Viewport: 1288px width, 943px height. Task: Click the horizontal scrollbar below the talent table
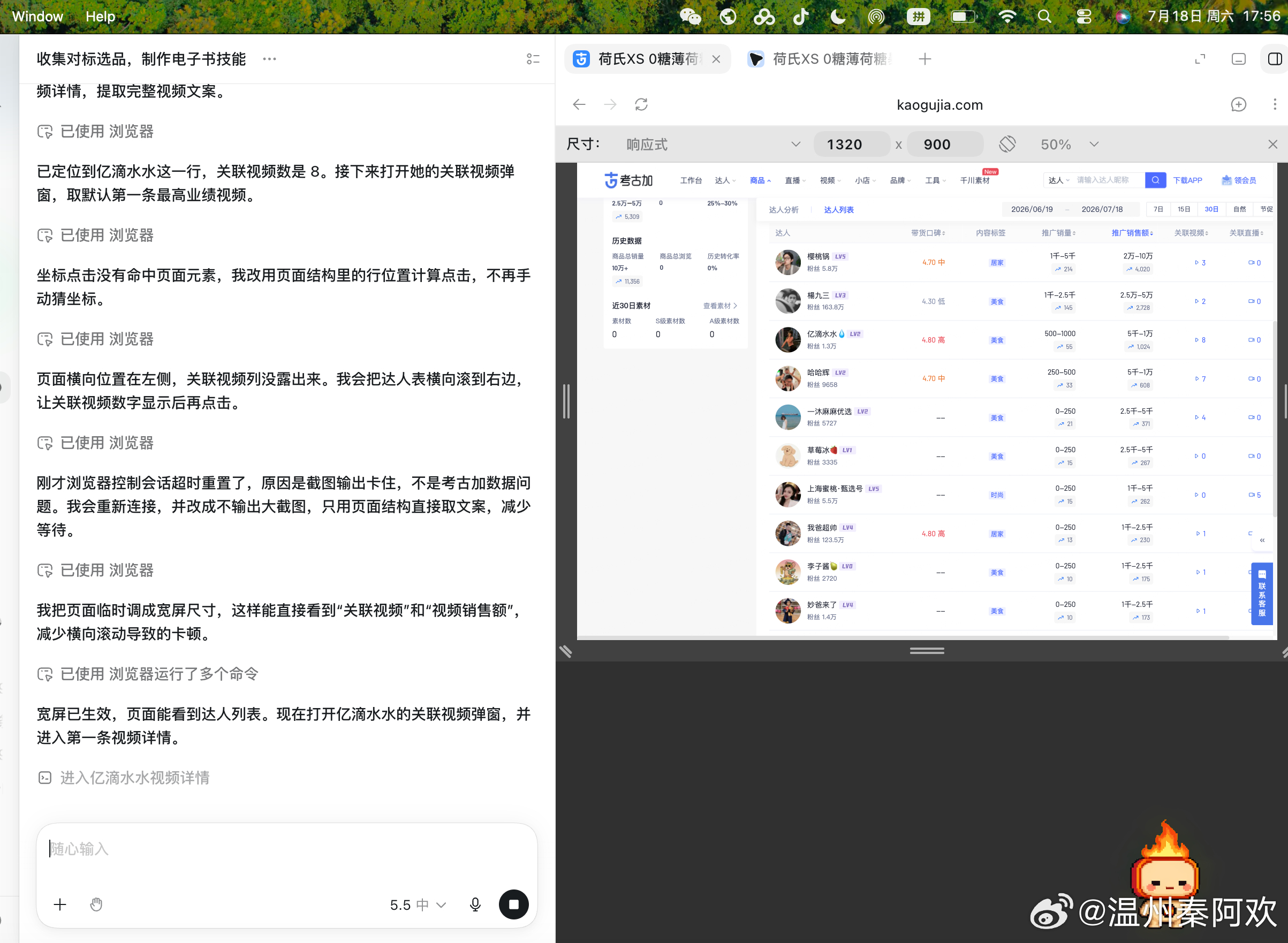click(903, 637)
